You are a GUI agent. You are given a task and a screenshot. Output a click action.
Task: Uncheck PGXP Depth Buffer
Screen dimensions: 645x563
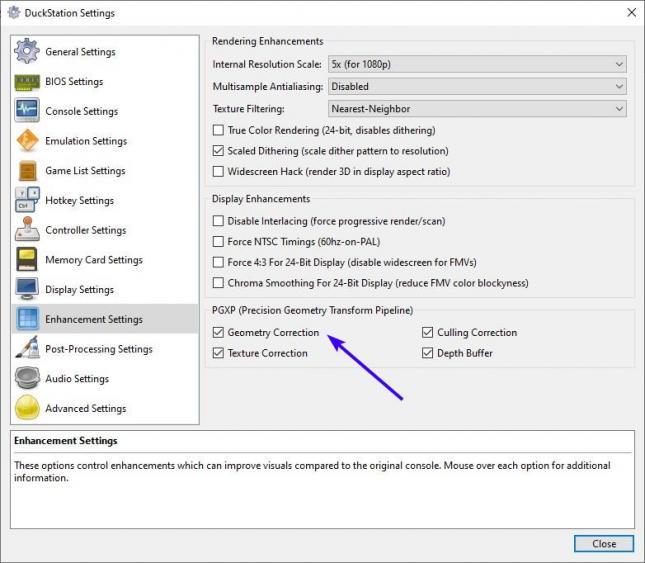point(427,353)
